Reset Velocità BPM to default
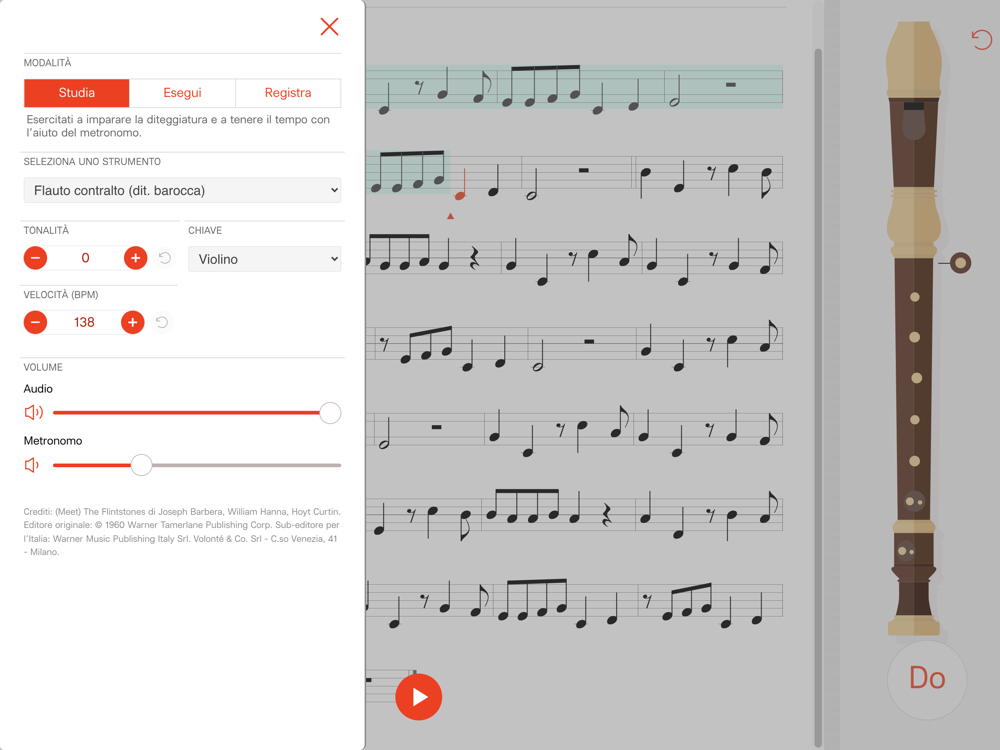This screenshot has height=750, width=1000. (x=162, y=322)
